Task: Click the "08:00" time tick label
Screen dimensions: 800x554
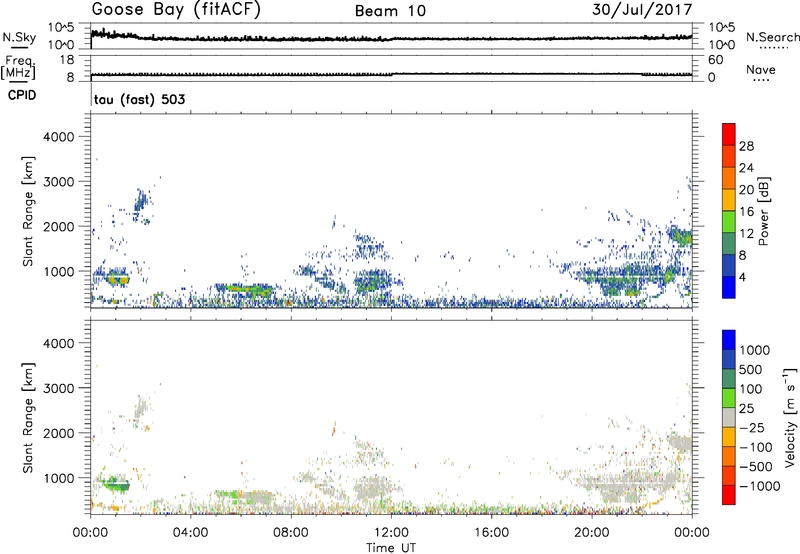Action: tap(291, 533)
